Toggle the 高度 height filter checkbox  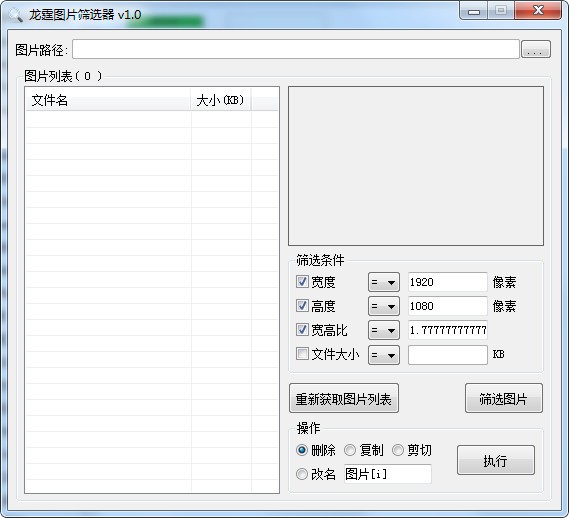pos(302,306)
